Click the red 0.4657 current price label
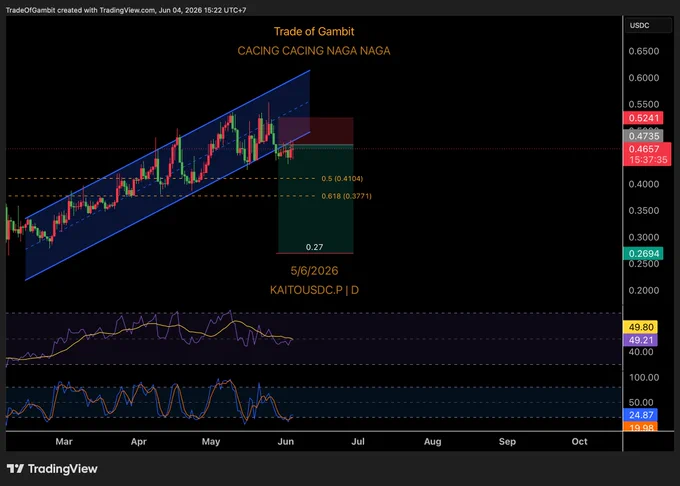Screen dimensions: 680x486 coord(647,154)
